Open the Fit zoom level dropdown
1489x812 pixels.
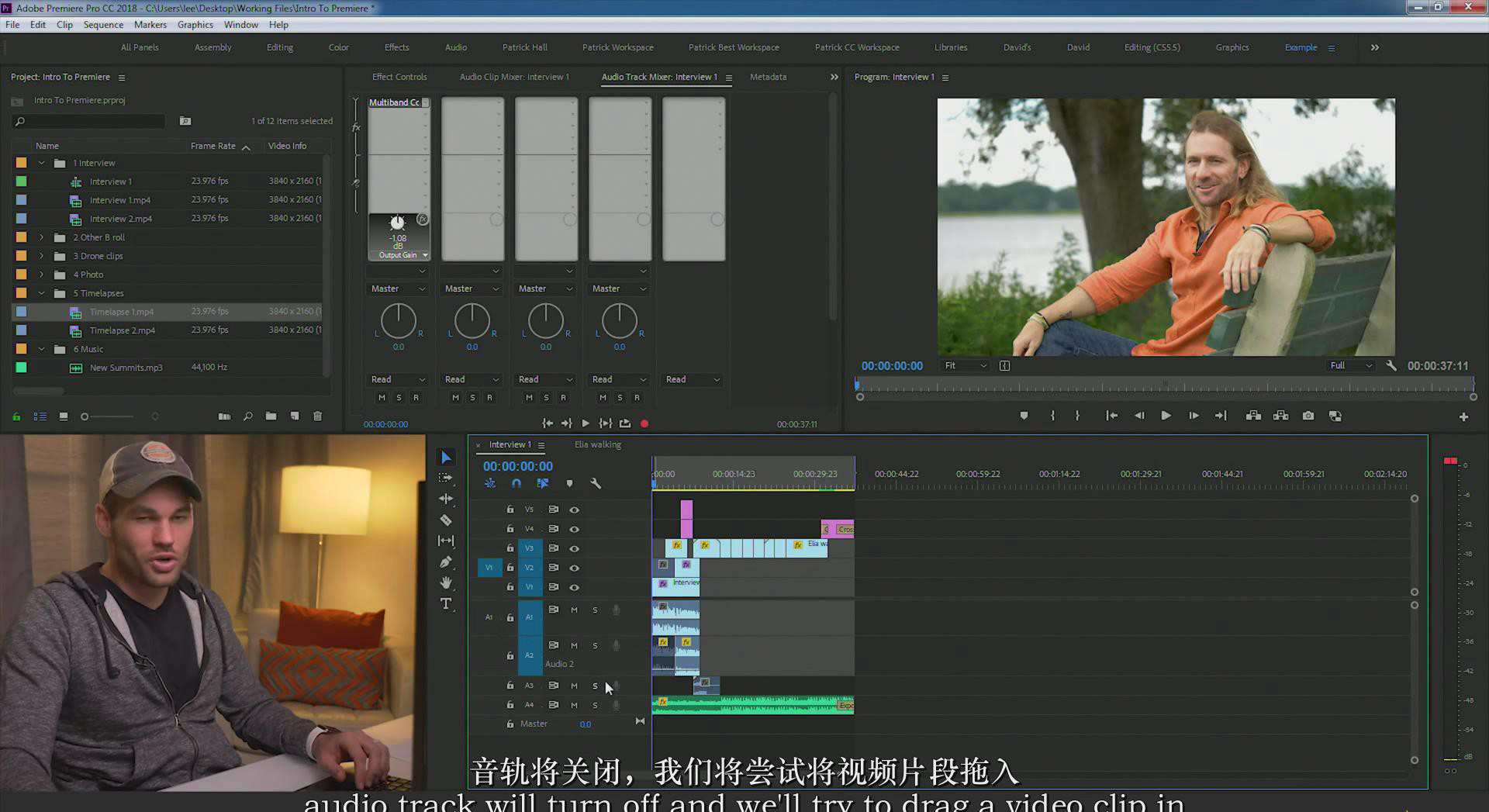tap(965, 365)
